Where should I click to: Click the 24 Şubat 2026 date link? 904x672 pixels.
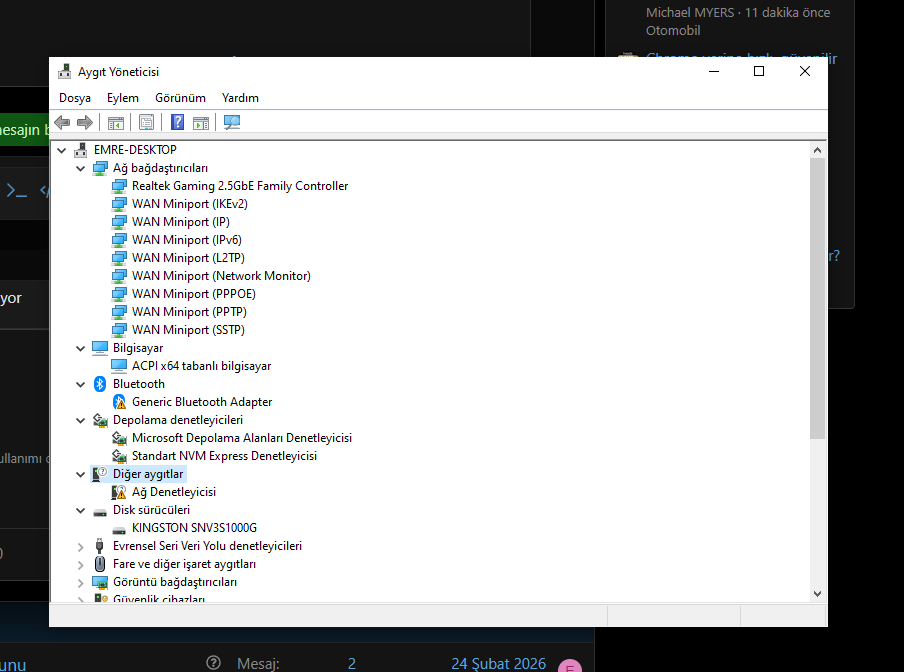point(498,663)
